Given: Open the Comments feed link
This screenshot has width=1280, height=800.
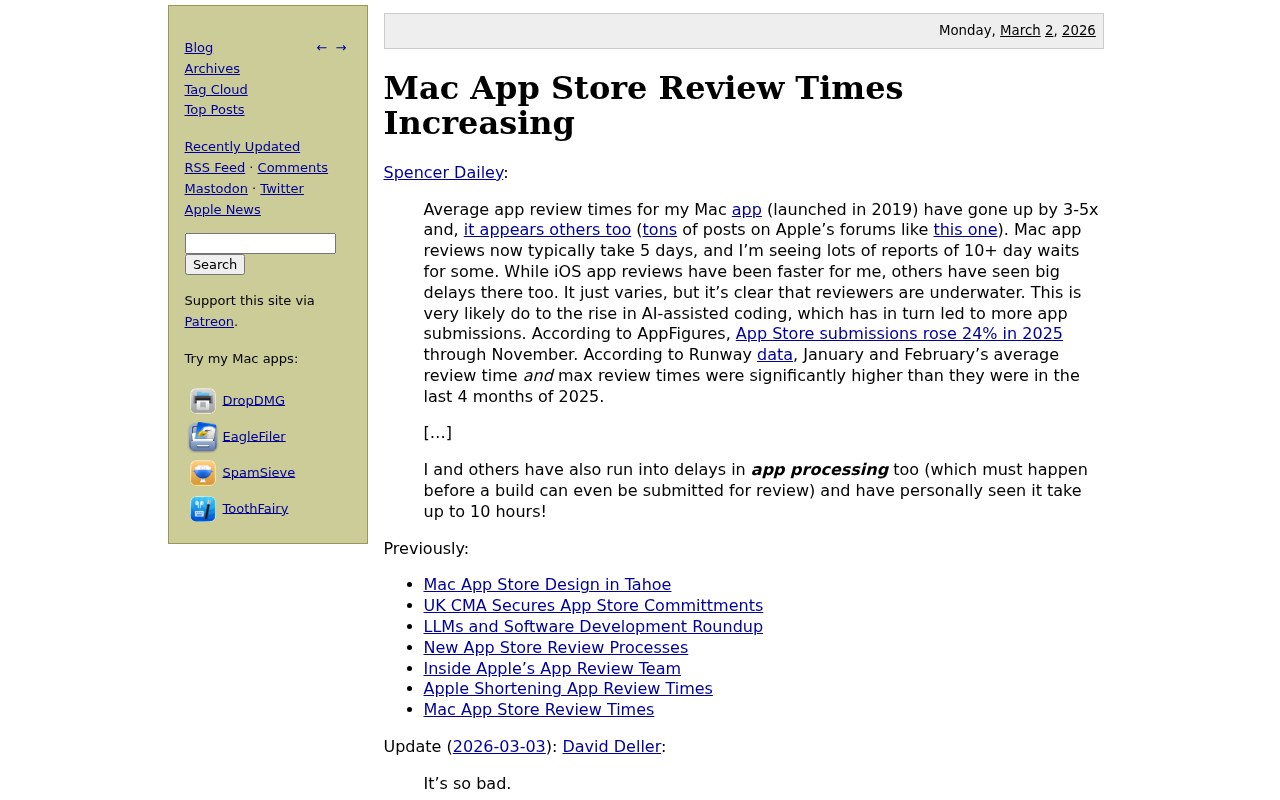Looking at the screenshot, I should (x=293, y=168).
